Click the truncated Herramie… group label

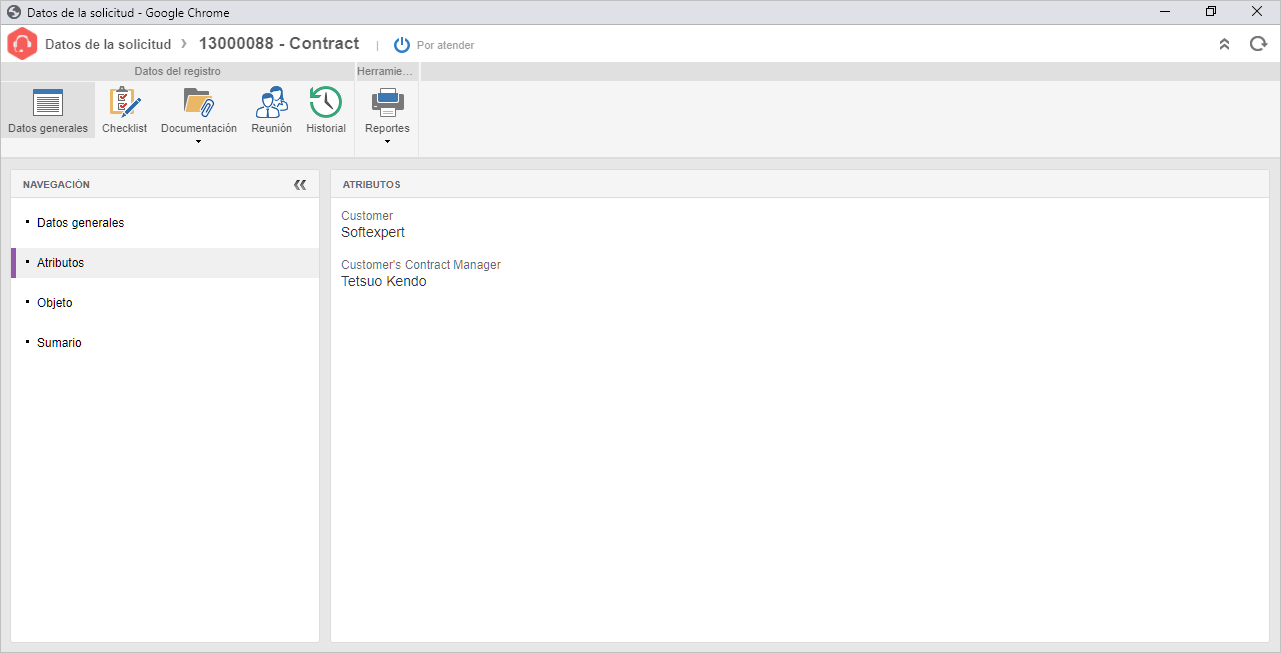(x=385, y=72)
